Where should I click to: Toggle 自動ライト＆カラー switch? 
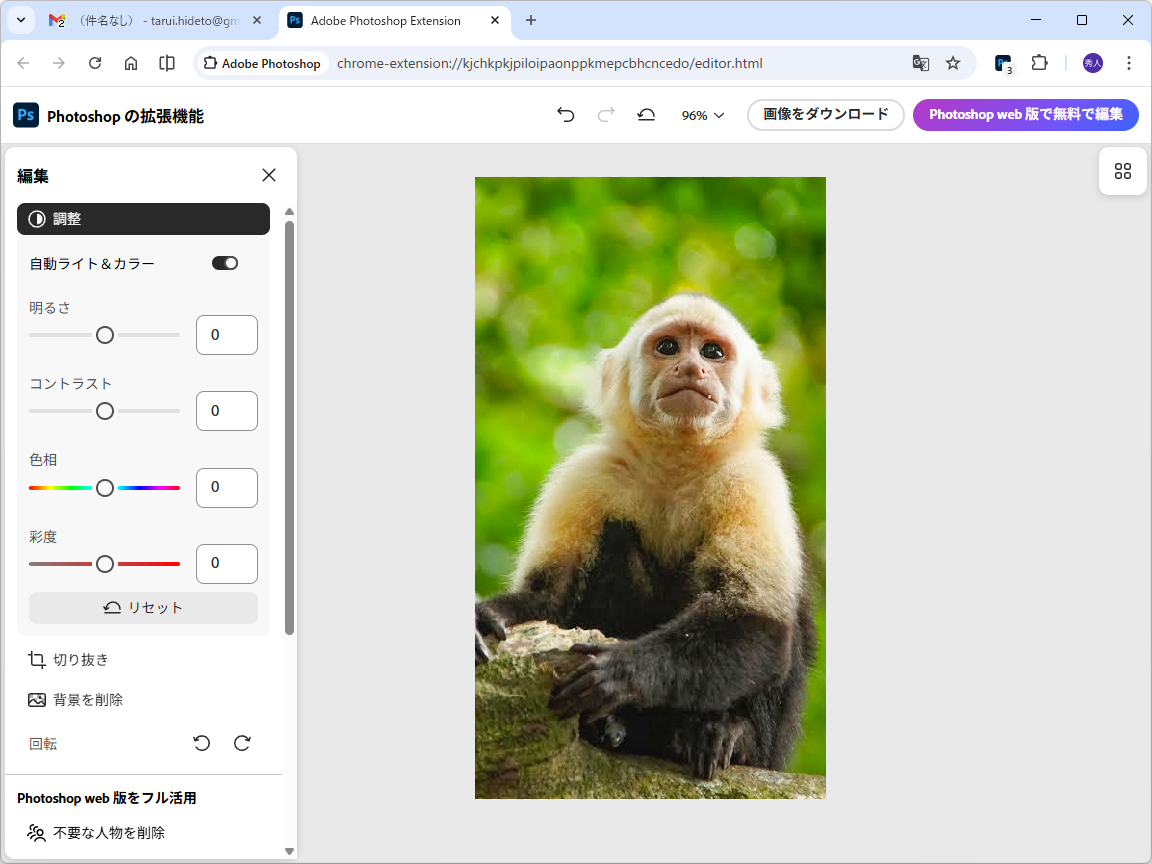[225, 263]
